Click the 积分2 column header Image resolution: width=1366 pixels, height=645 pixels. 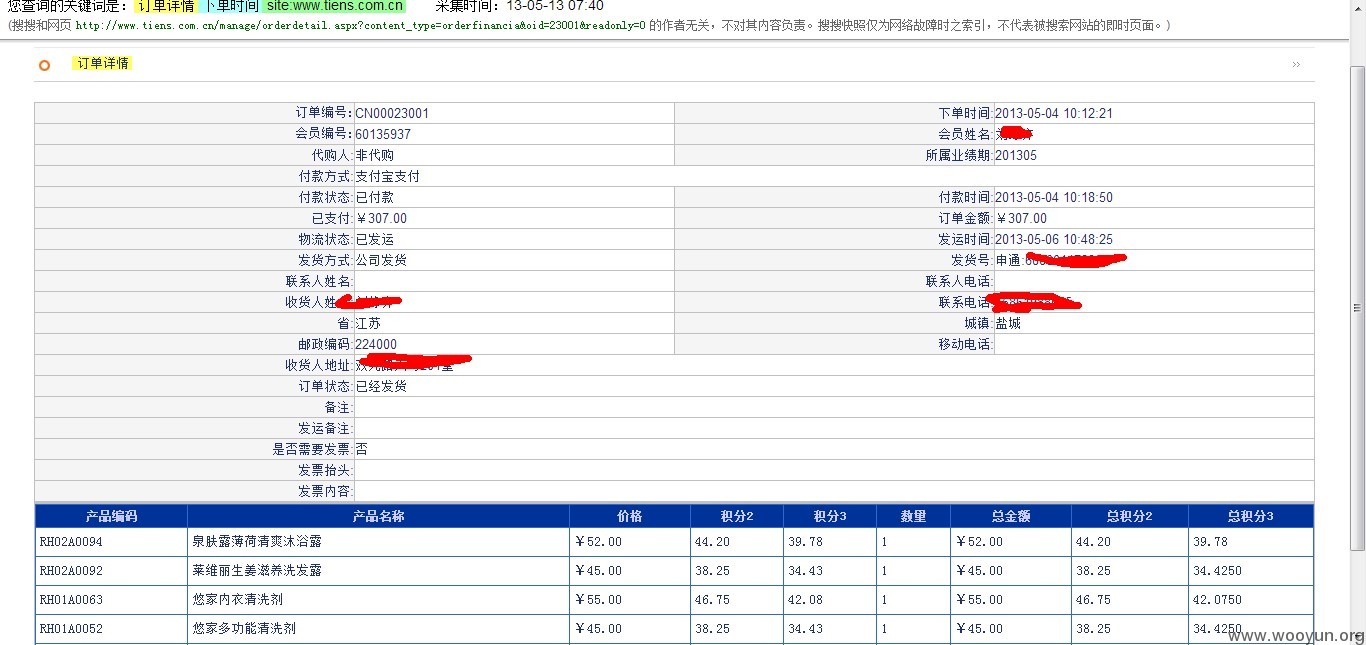click(x=737, y=517)
